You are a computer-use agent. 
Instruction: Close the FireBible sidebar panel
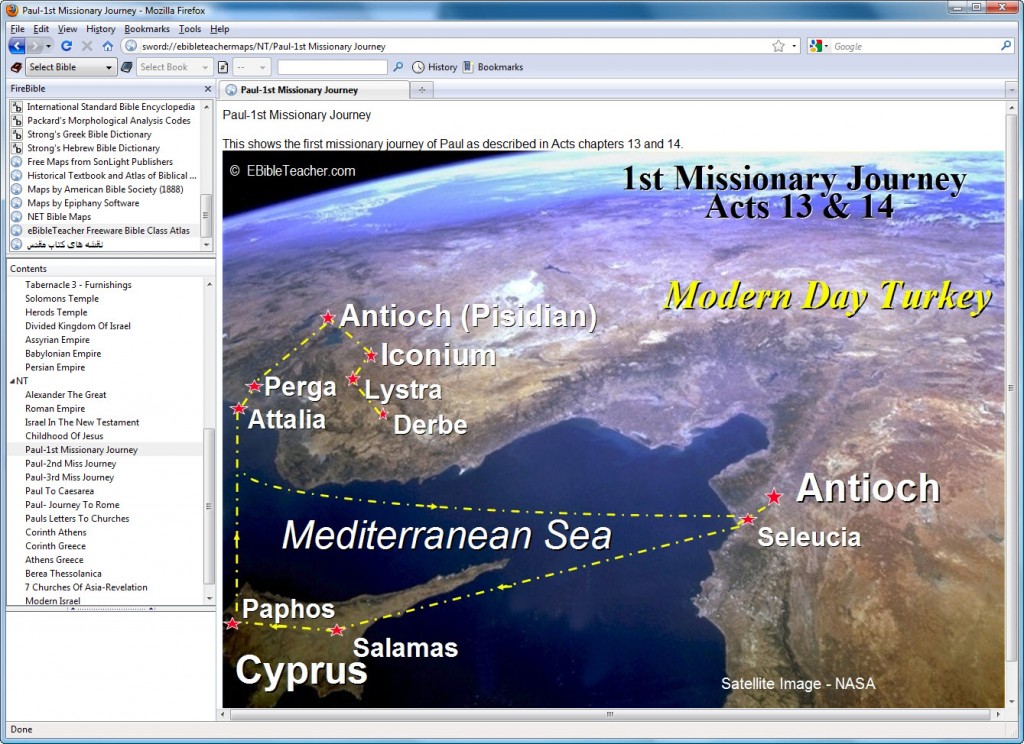(208, 89)
